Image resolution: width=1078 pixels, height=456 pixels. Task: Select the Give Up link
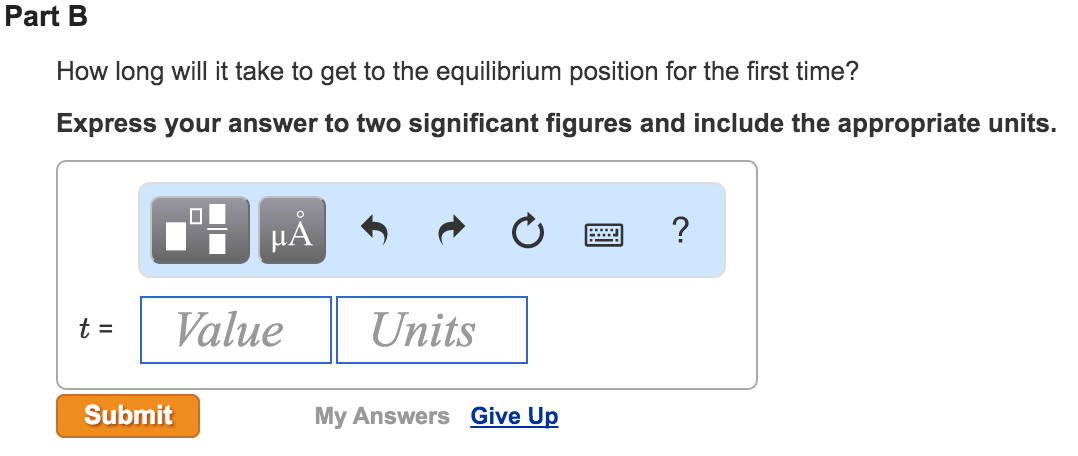click(x=514, y=416)
